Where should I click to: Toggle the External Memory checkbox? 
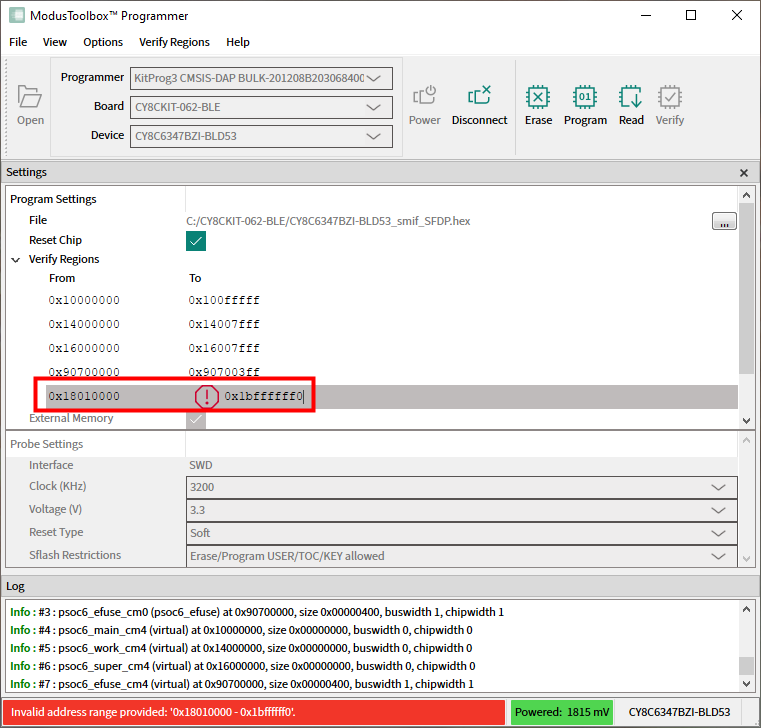[x=196, y=419]
